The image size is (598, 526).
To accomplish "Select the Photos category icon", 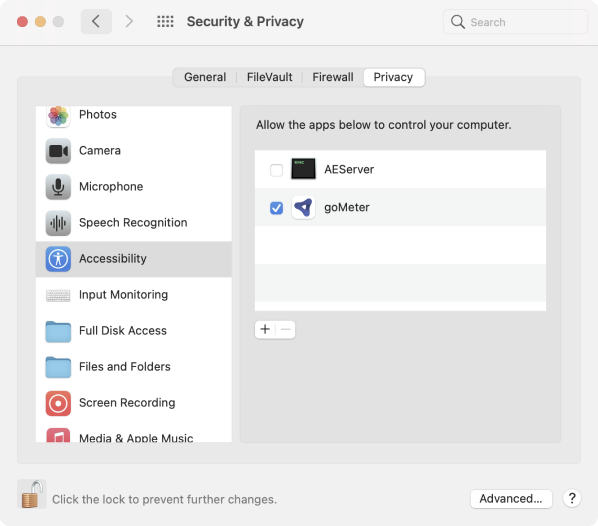I will (58, 116).
